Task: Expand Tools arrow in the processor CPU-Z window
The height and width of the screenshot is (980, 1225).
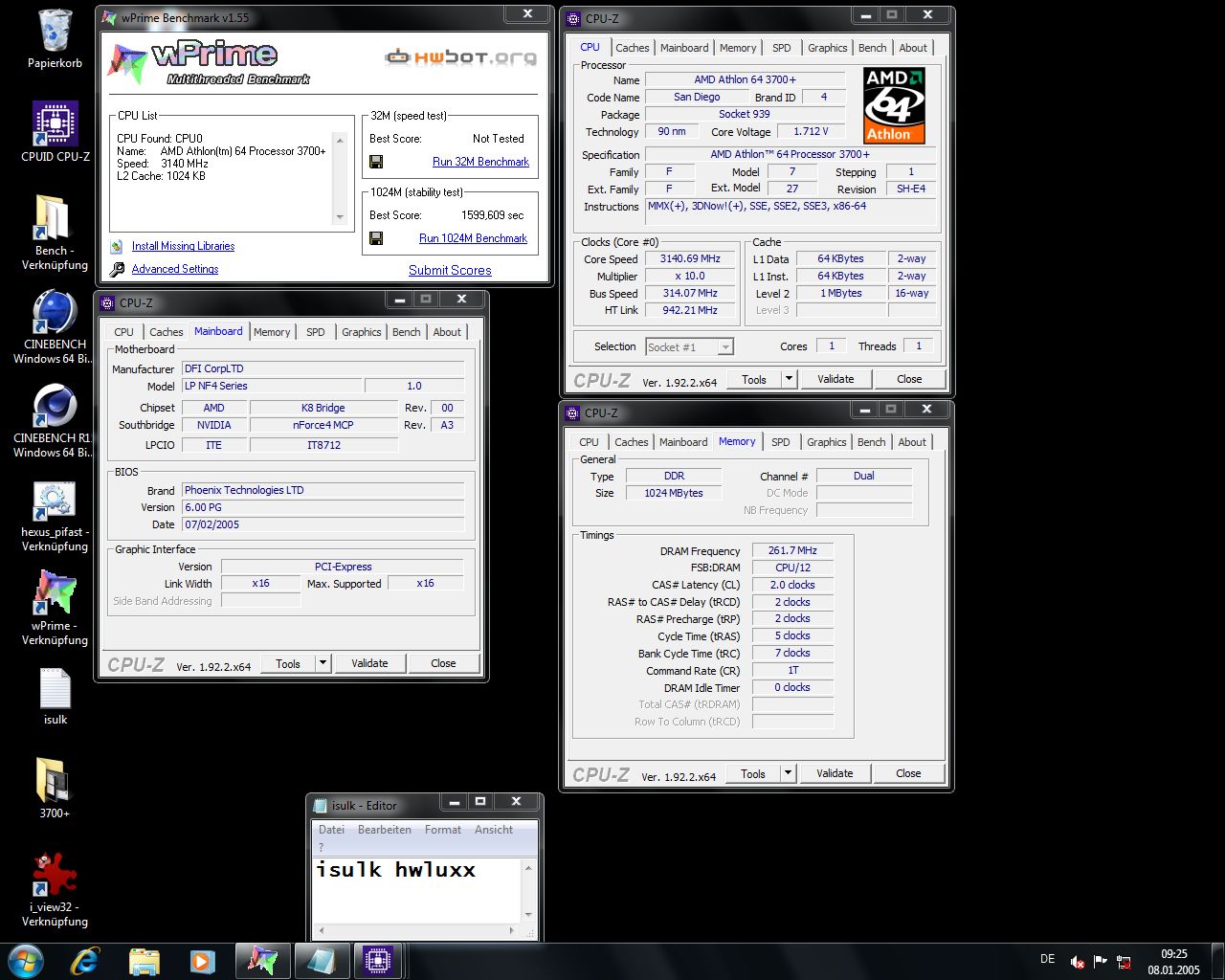Action: pyautogui.click(x=789, y=379)
